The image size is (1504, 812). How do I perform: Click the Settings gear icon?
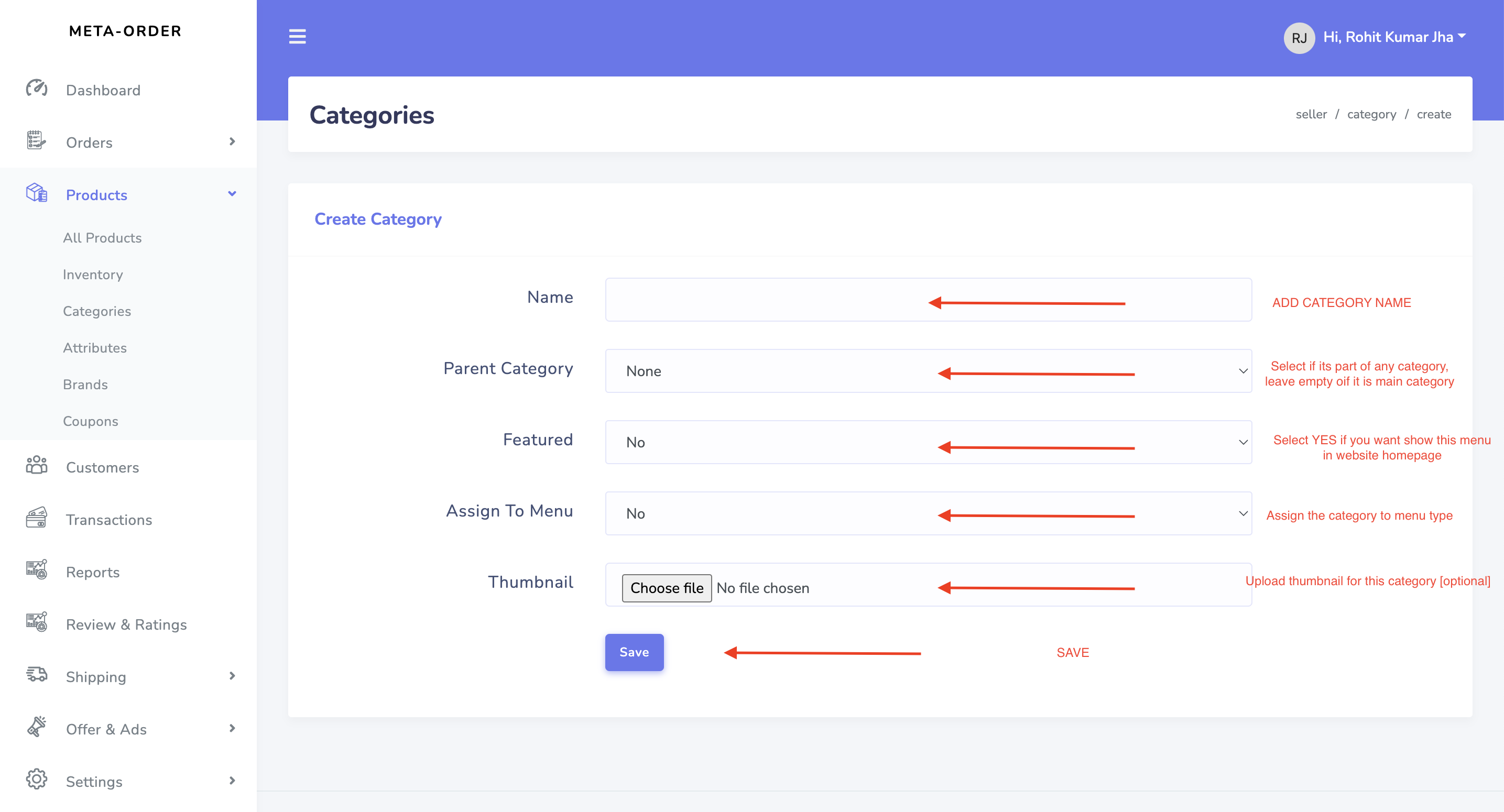pos(36,780)
